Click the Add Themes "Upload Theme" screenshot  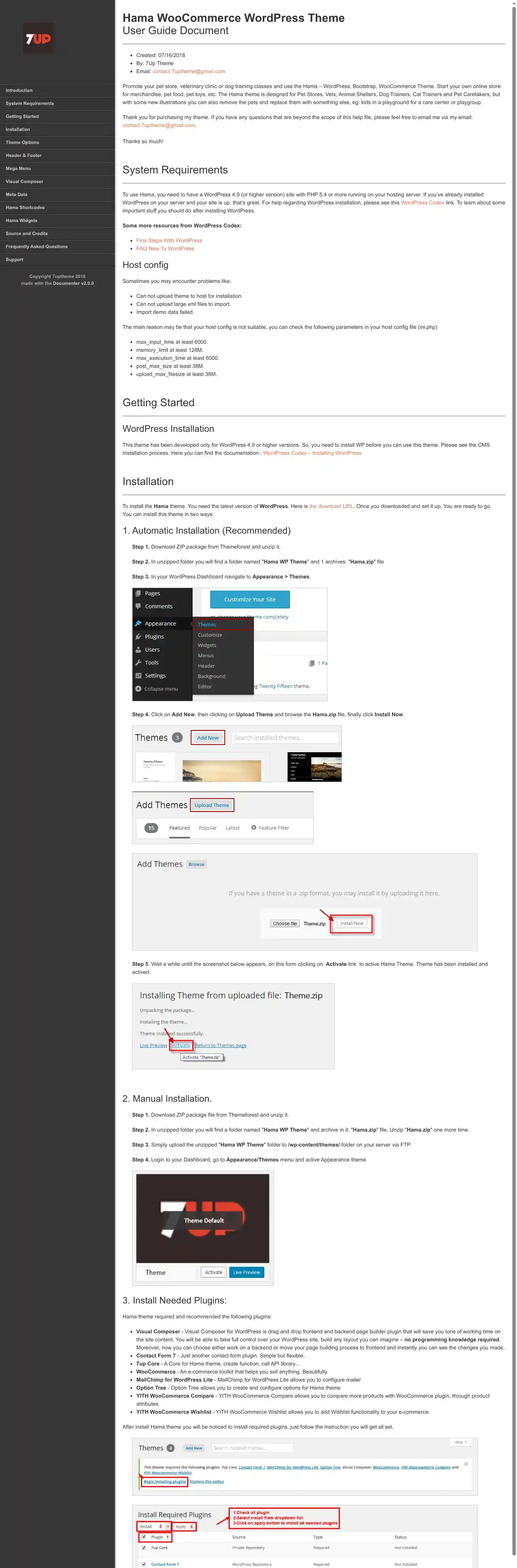pyautogui.click(x=223, y=817)
